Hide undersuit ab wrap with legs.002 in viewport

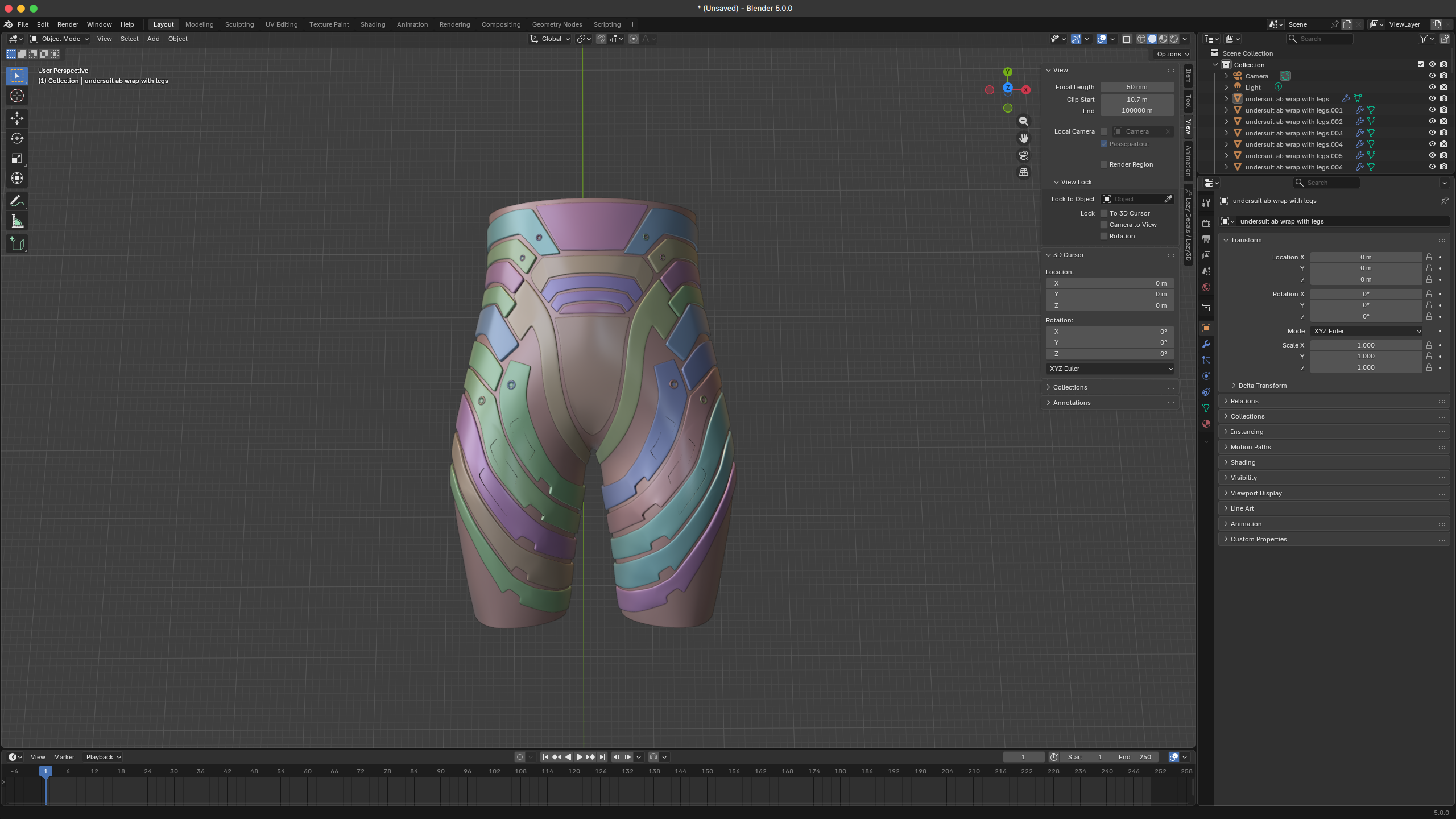[1433, 121]
